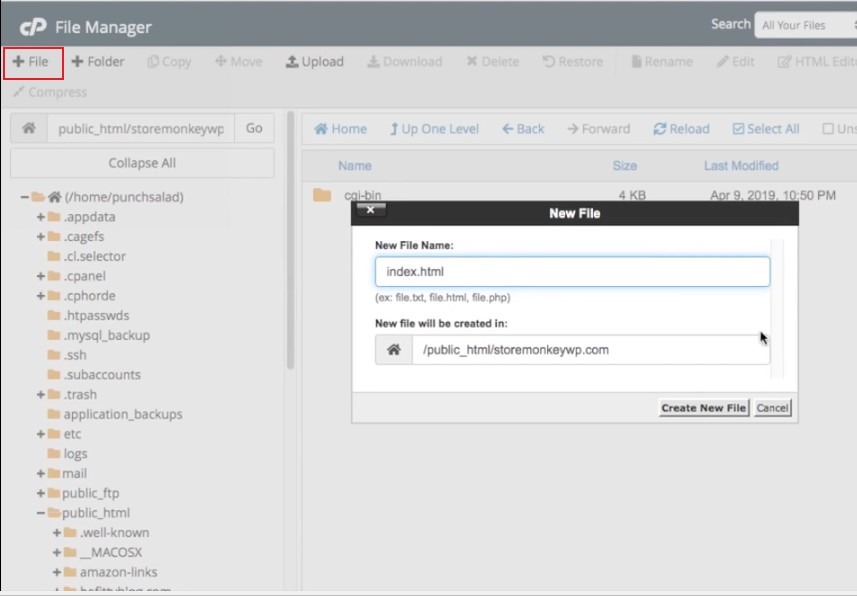This screenshot has width=857, height=596.
Task: Create a new folder with +Folder
Action: click(x=98, y=62)
